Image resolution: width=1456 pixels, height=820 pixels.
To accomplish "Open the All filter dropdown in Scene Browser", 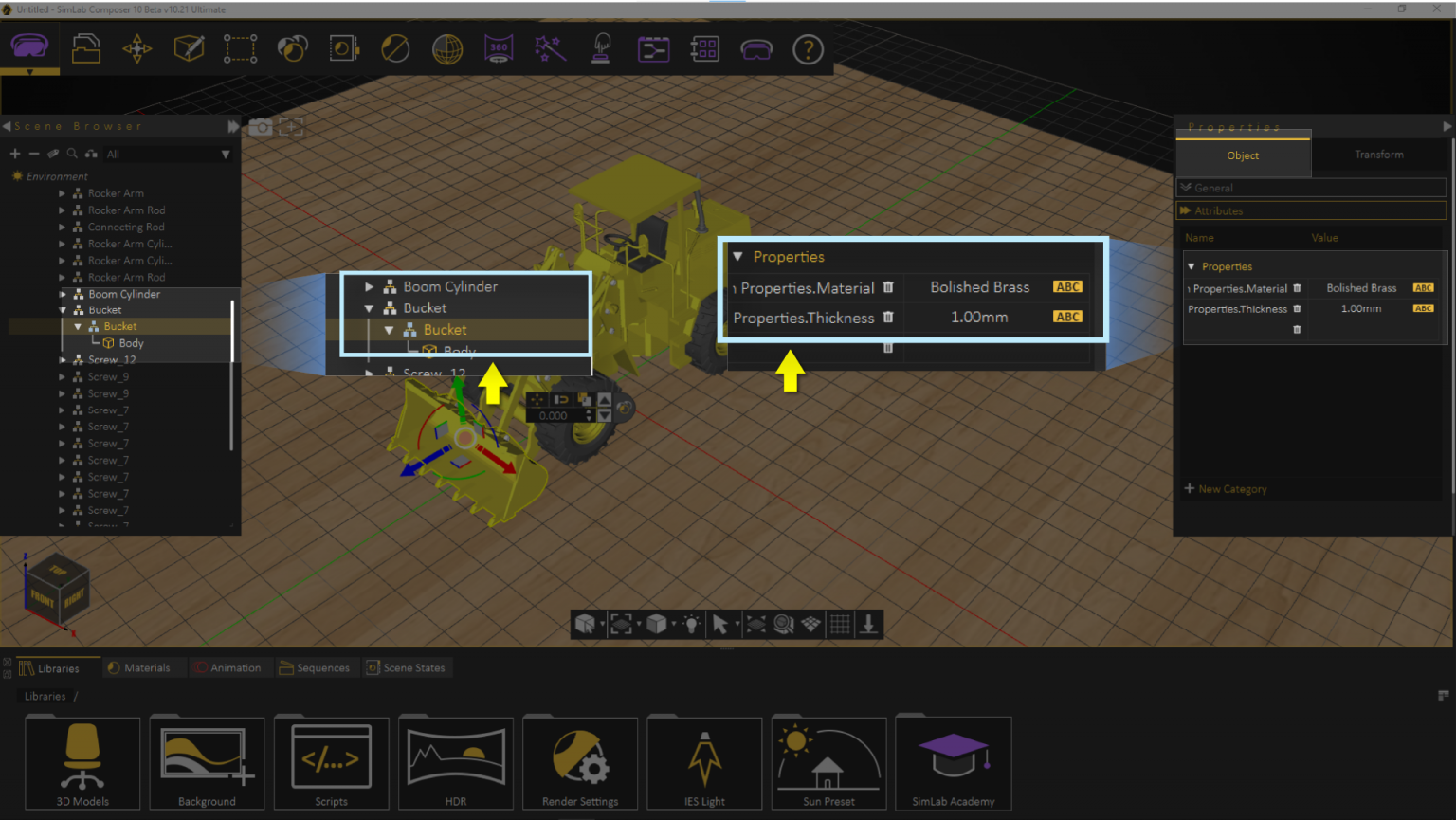I will [x=226, y=153].
